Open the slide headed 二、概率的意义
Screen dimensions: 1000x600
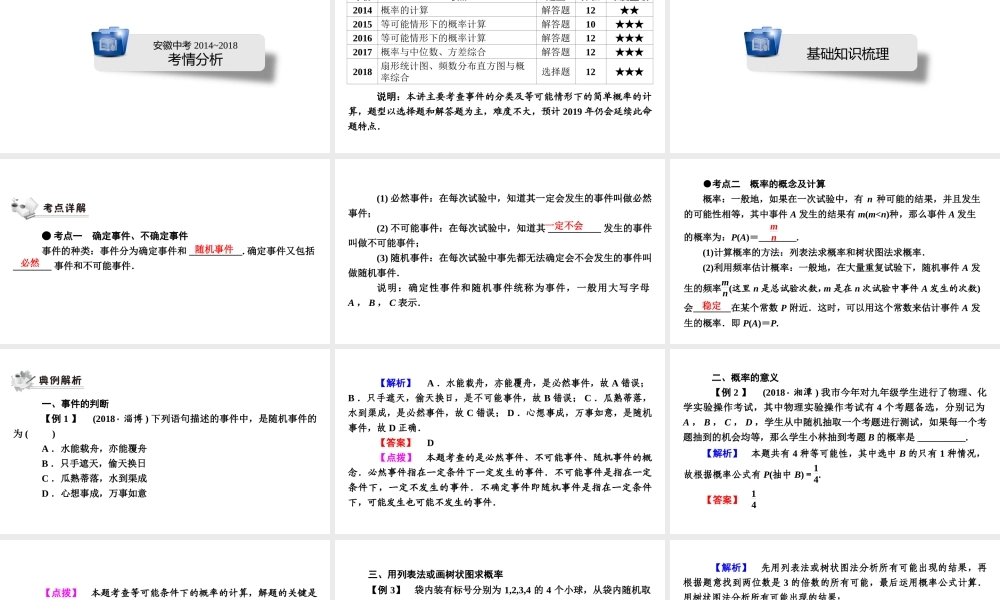coord(835,441)
